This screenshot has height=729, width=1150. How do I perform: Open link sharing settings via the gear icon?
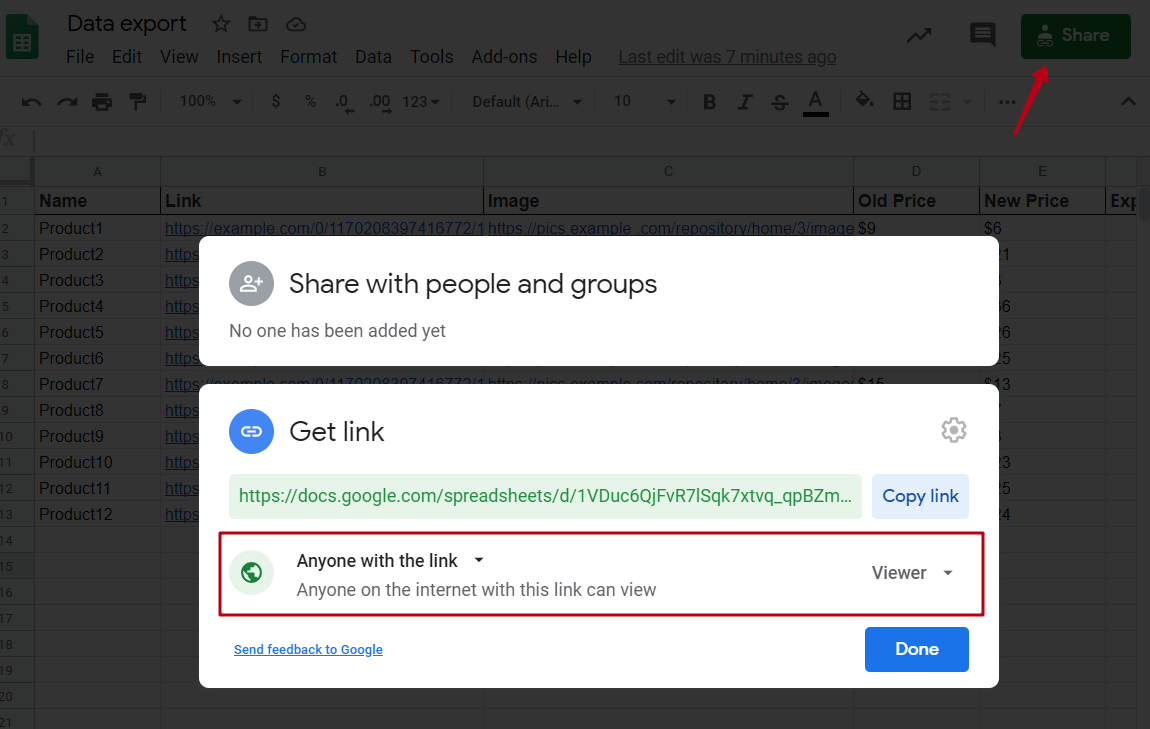coord(953,430)
